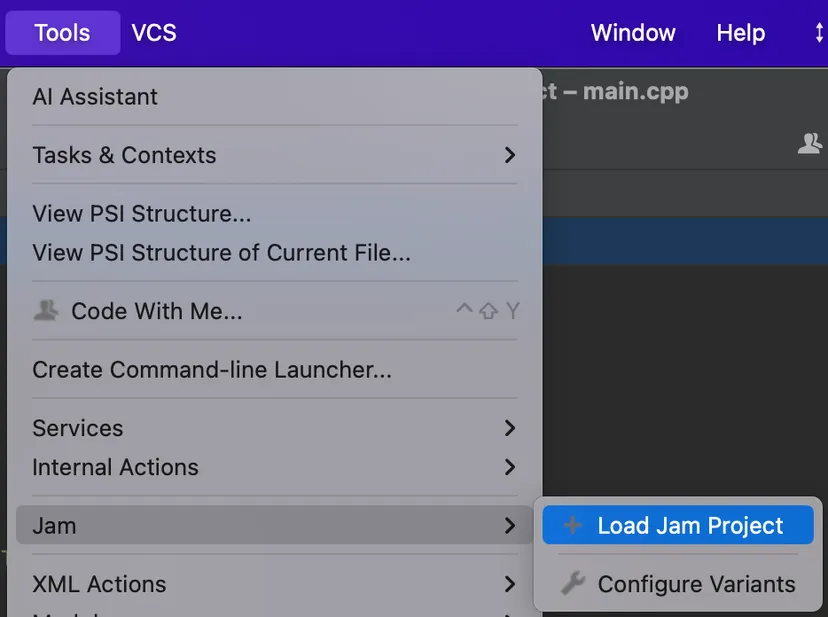Select AI Assistant menu entry
This screenshot has width=828, height=617.
coord(275,97)
